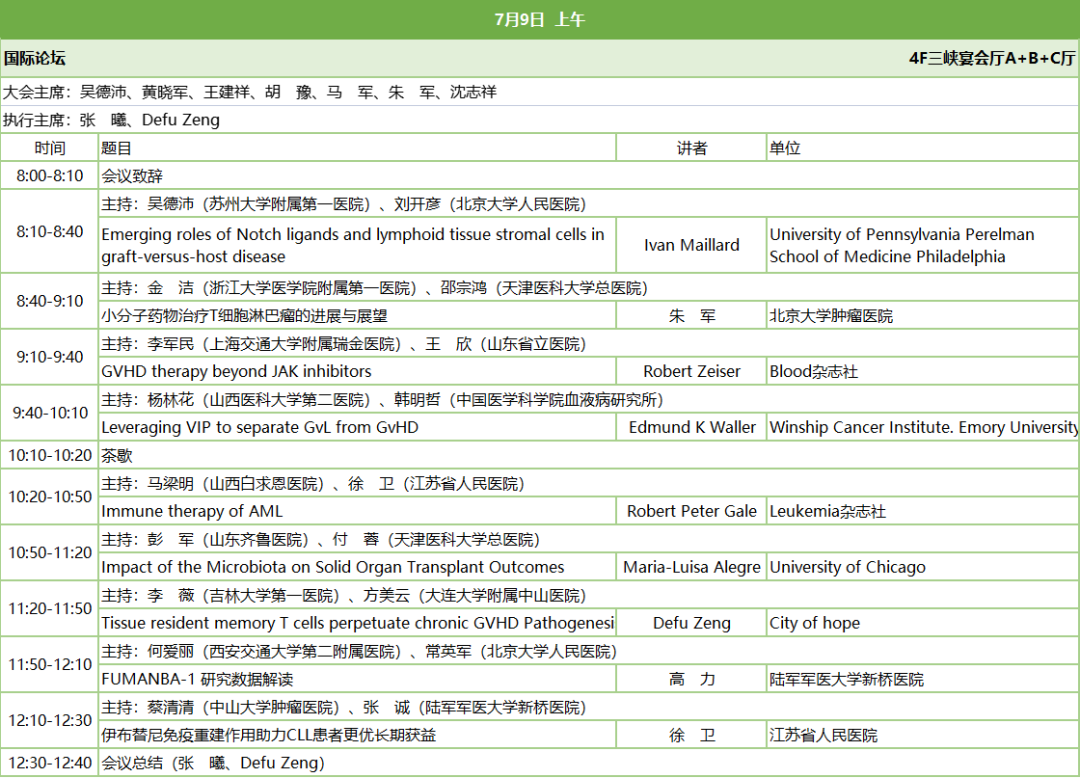Select time cell '9:40-10:10'
The image size is (1080, 778).
tap(50, 412)
